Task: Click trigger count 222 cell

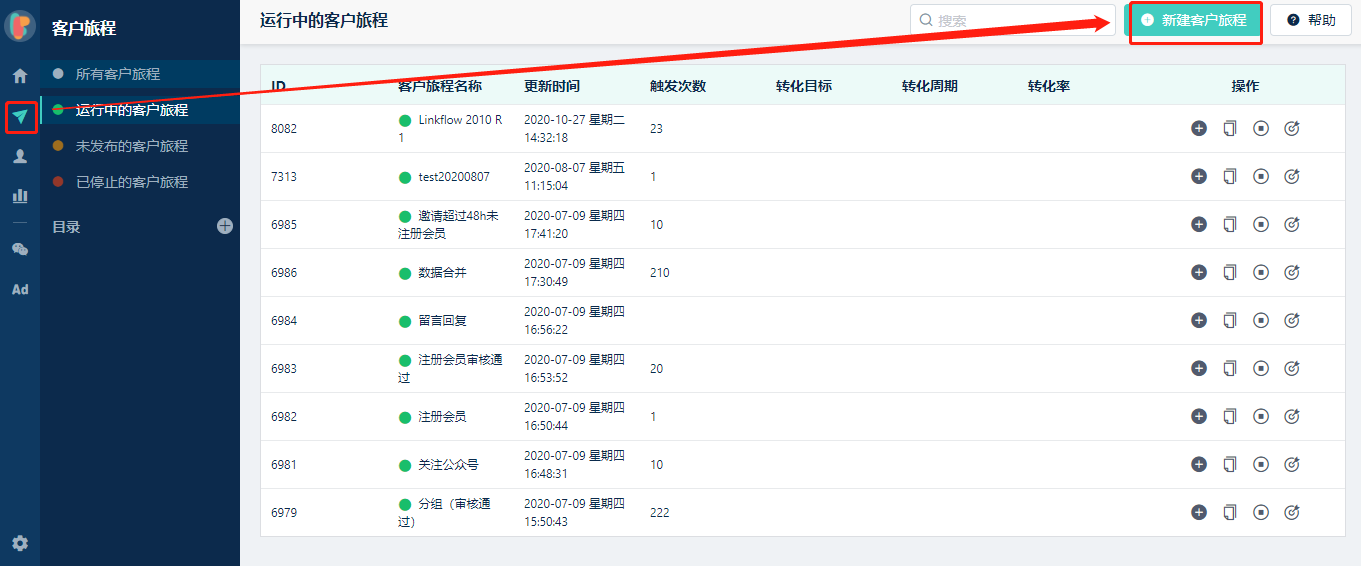Action: pos(660,513)
